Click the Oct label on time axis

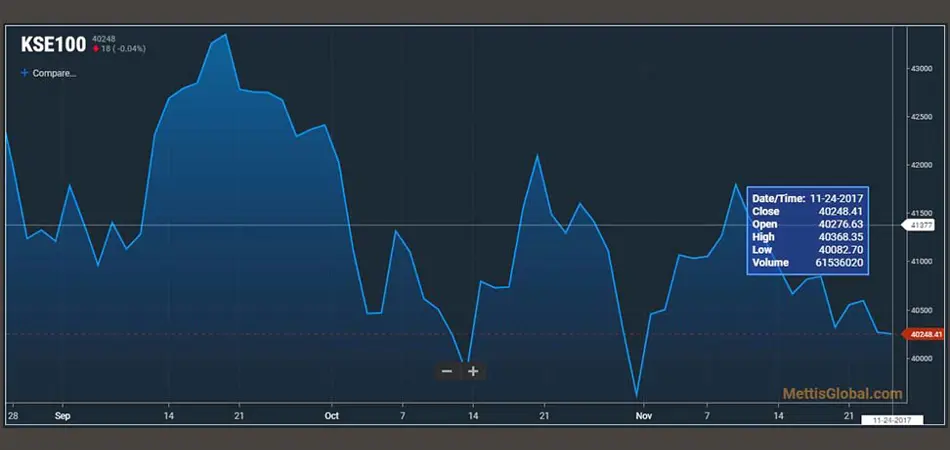(331, 416)
